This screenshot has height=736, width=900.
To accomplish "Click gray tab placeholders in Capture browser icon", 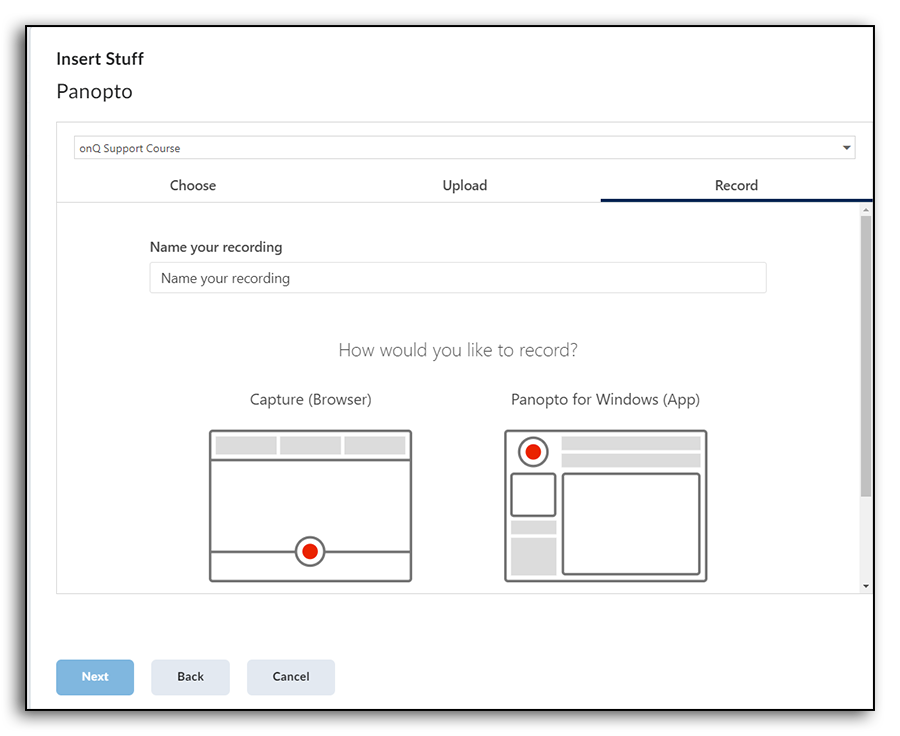I will click(x=310, y=445).
